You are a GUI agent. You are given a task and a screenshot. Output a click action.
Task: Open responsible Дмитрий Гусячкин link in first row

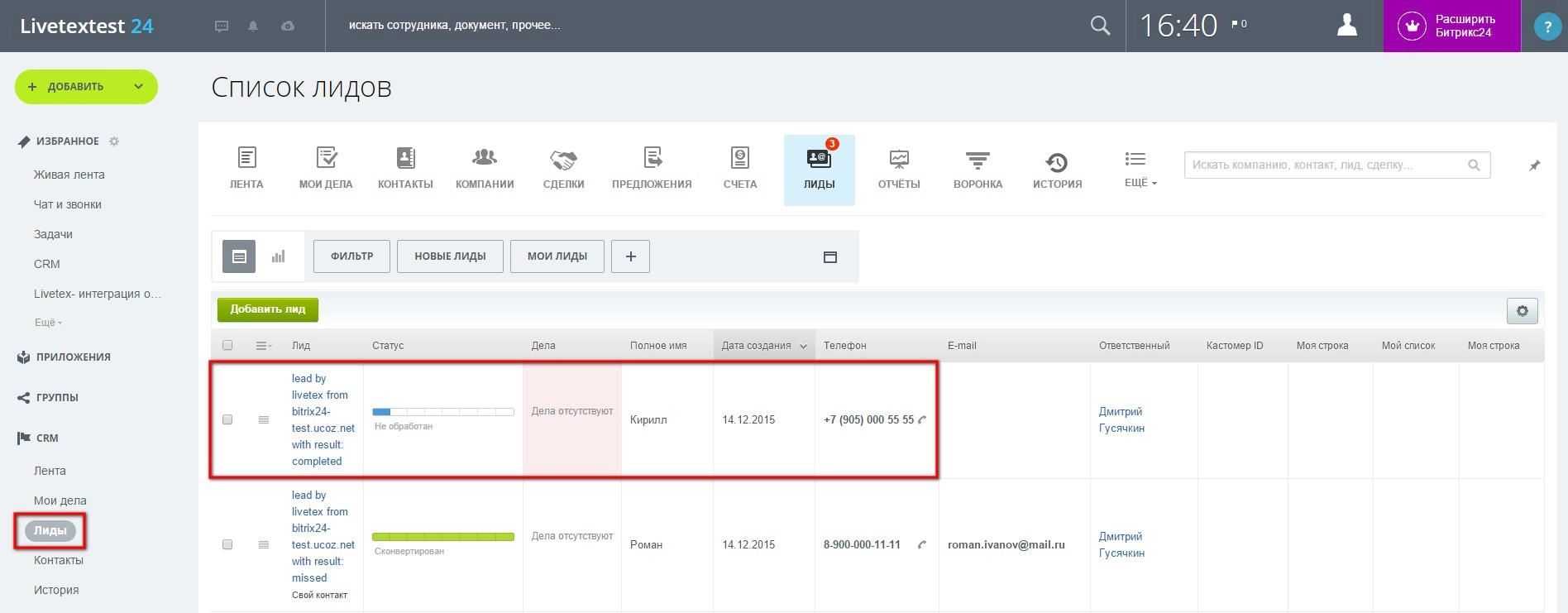click(1121, 419)
